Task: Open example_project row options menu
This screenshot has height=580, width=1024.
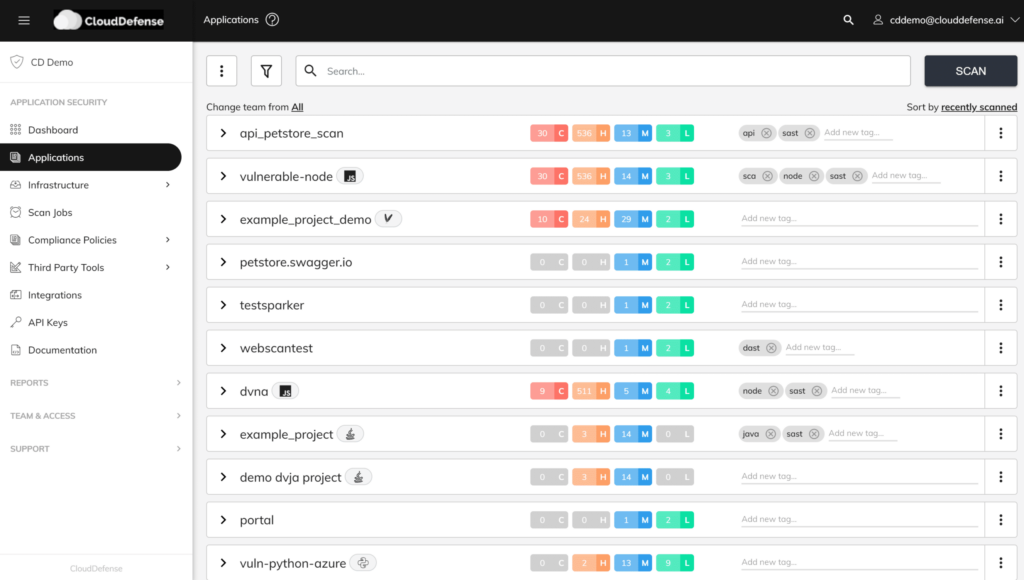Action: click(x=1000, y=434)
